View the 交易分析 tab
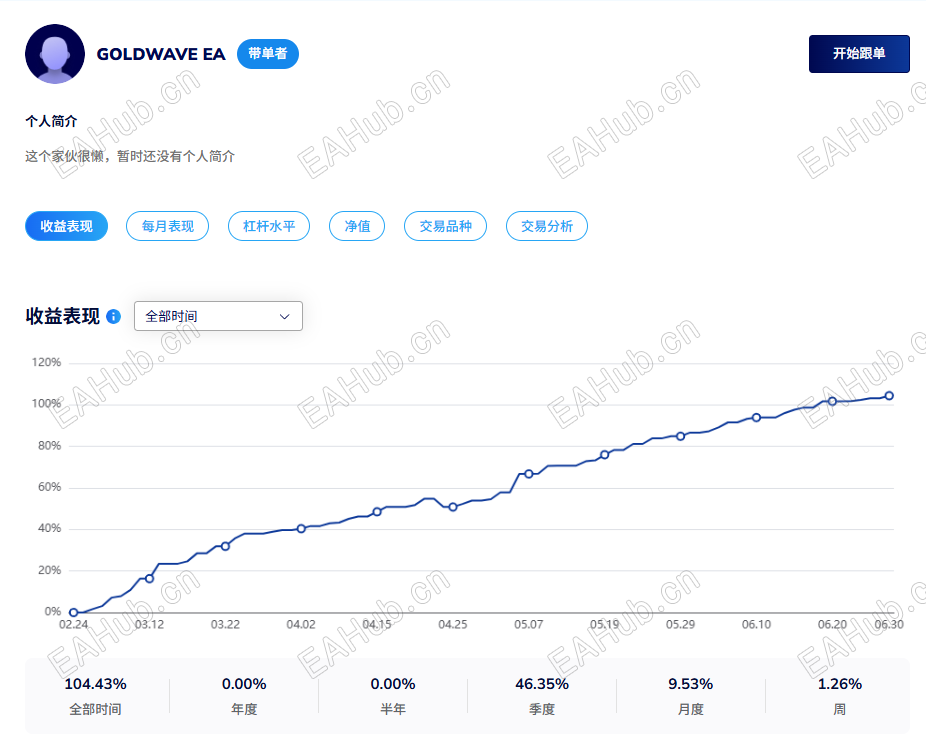The image size is (926, 746). point(547,226)
